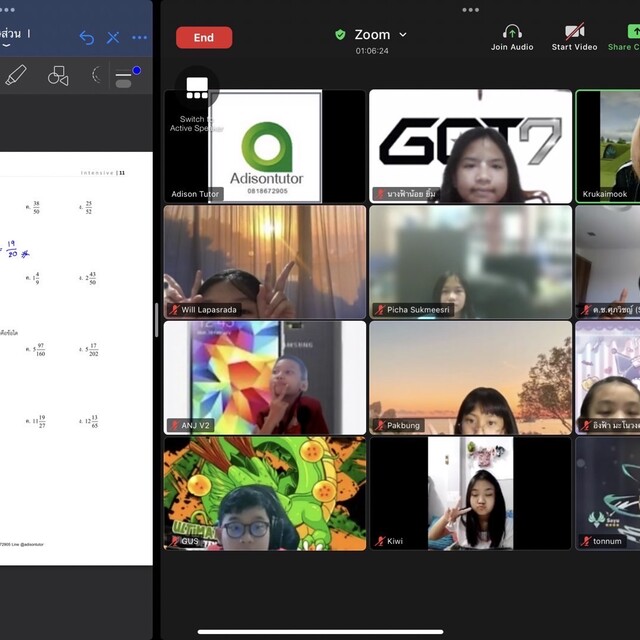
Task: Open the multitasking dots above Zoom window
Action: coord(470,9)
